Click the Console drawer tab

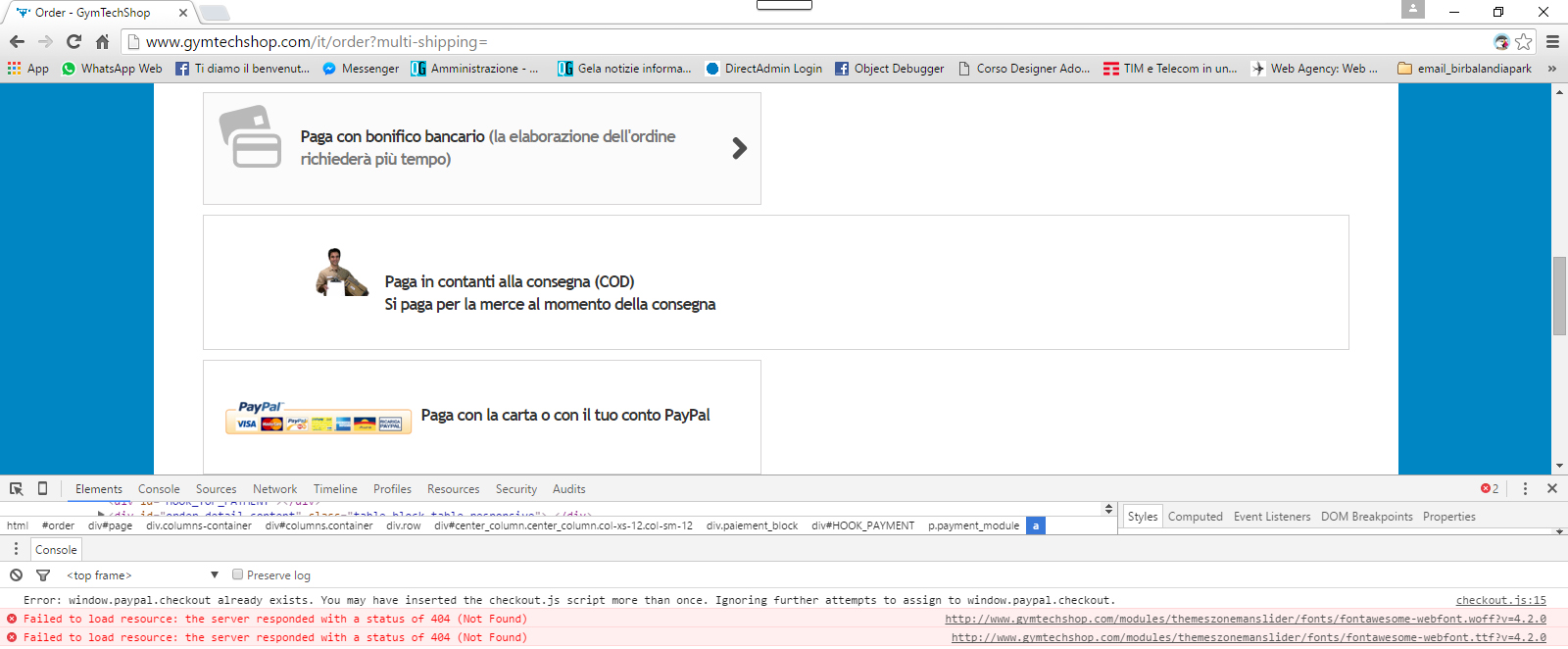pos(56,549)
